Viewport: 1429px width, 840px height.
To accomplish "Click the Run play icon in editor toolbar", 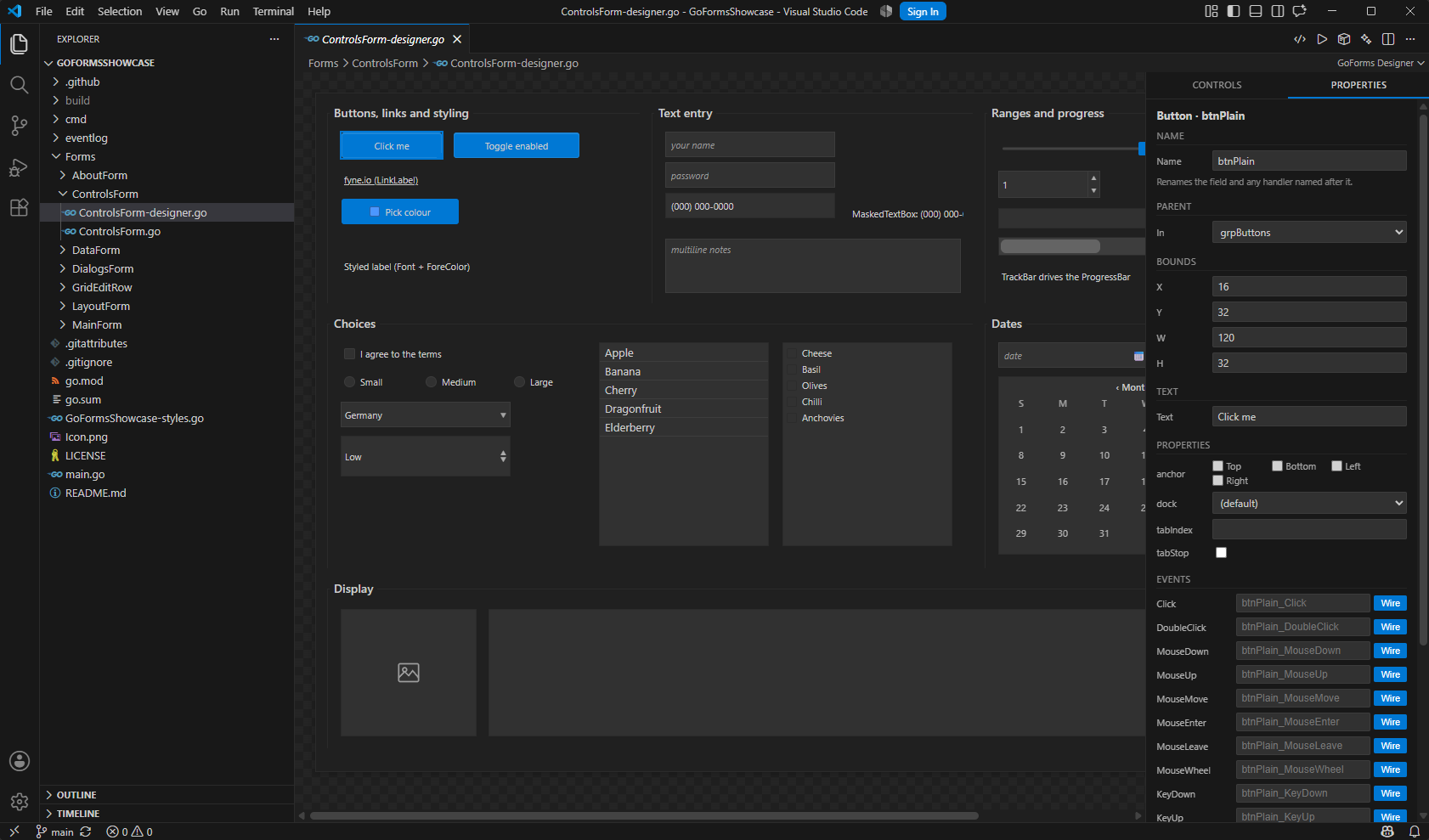I will 1322,39.
